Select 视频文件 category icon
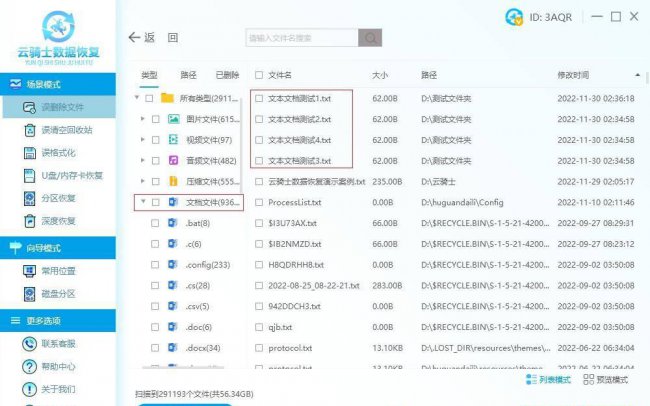The width and height of the screenshot is (650, 406). (173, 140)
